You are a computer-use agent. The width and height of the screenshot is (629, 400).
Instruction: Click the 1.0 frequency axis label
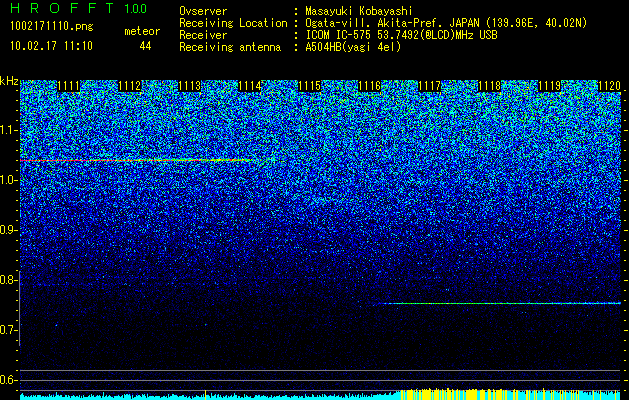[x=9, y=180]
